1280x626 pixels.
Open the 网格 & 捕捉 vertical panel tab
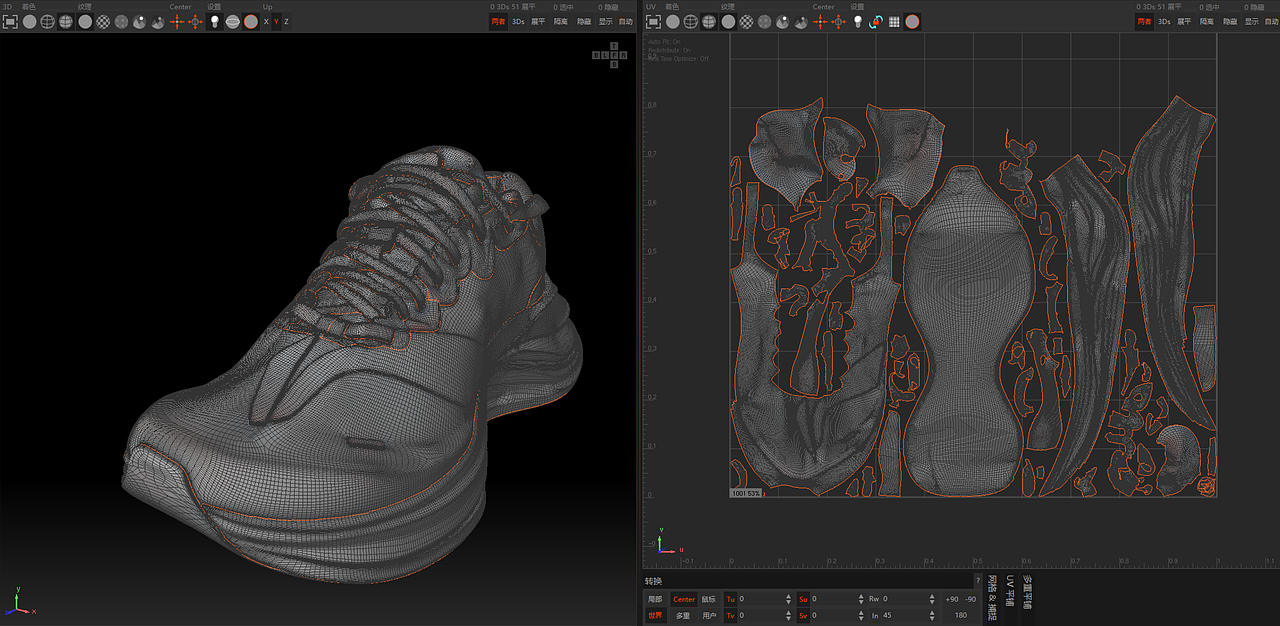(x=992, y=597)
